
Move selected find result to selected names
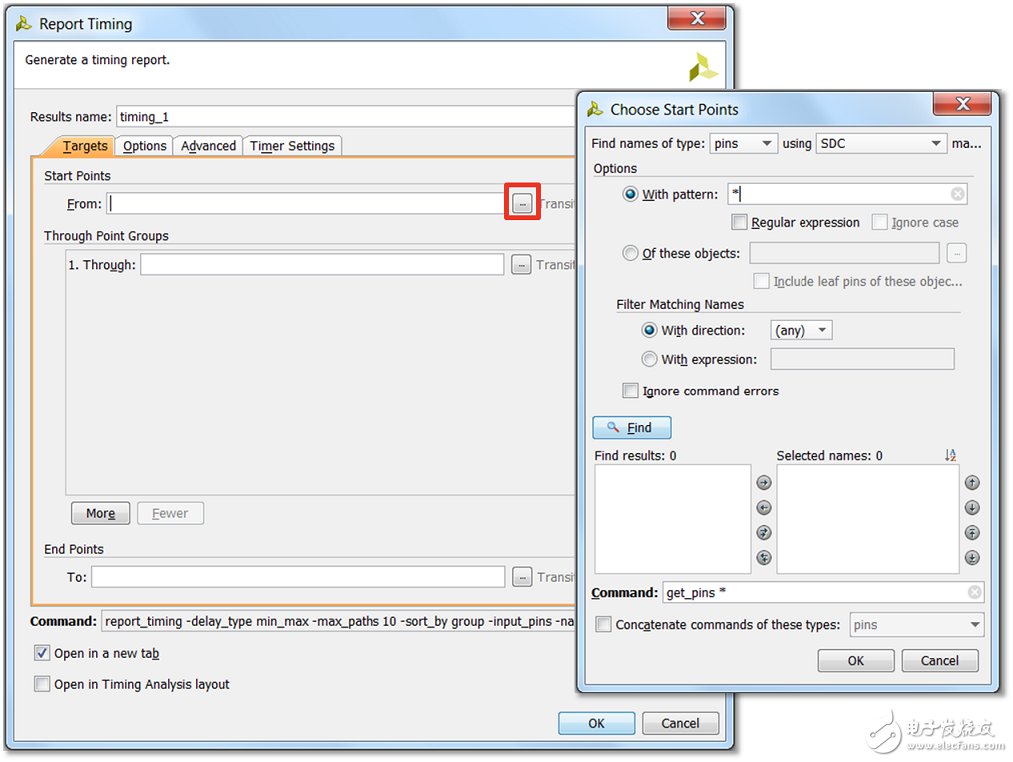tap(764, 483)
